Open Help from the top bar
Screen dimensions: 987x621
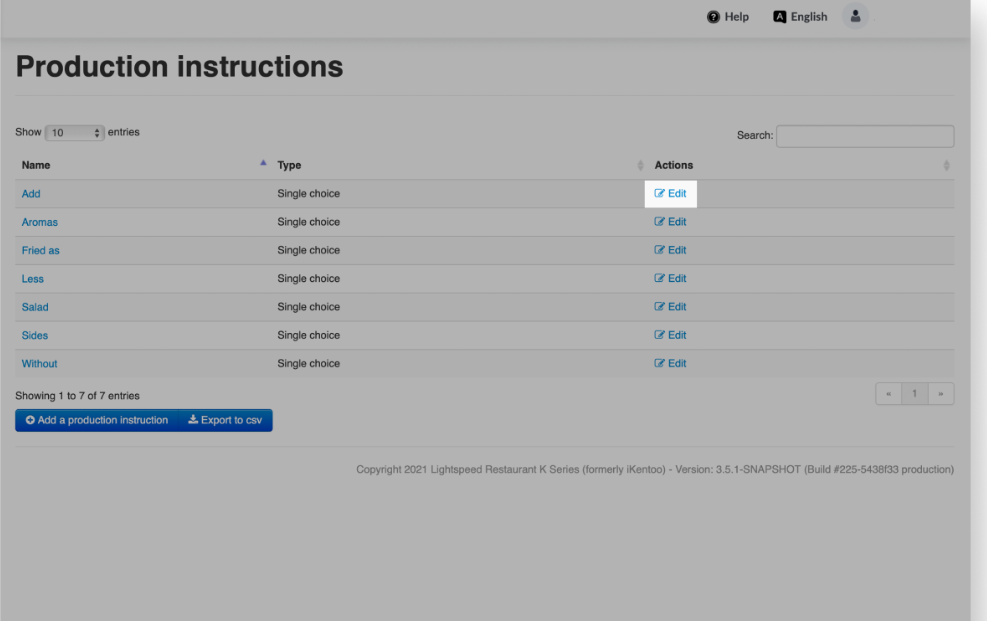728,17
